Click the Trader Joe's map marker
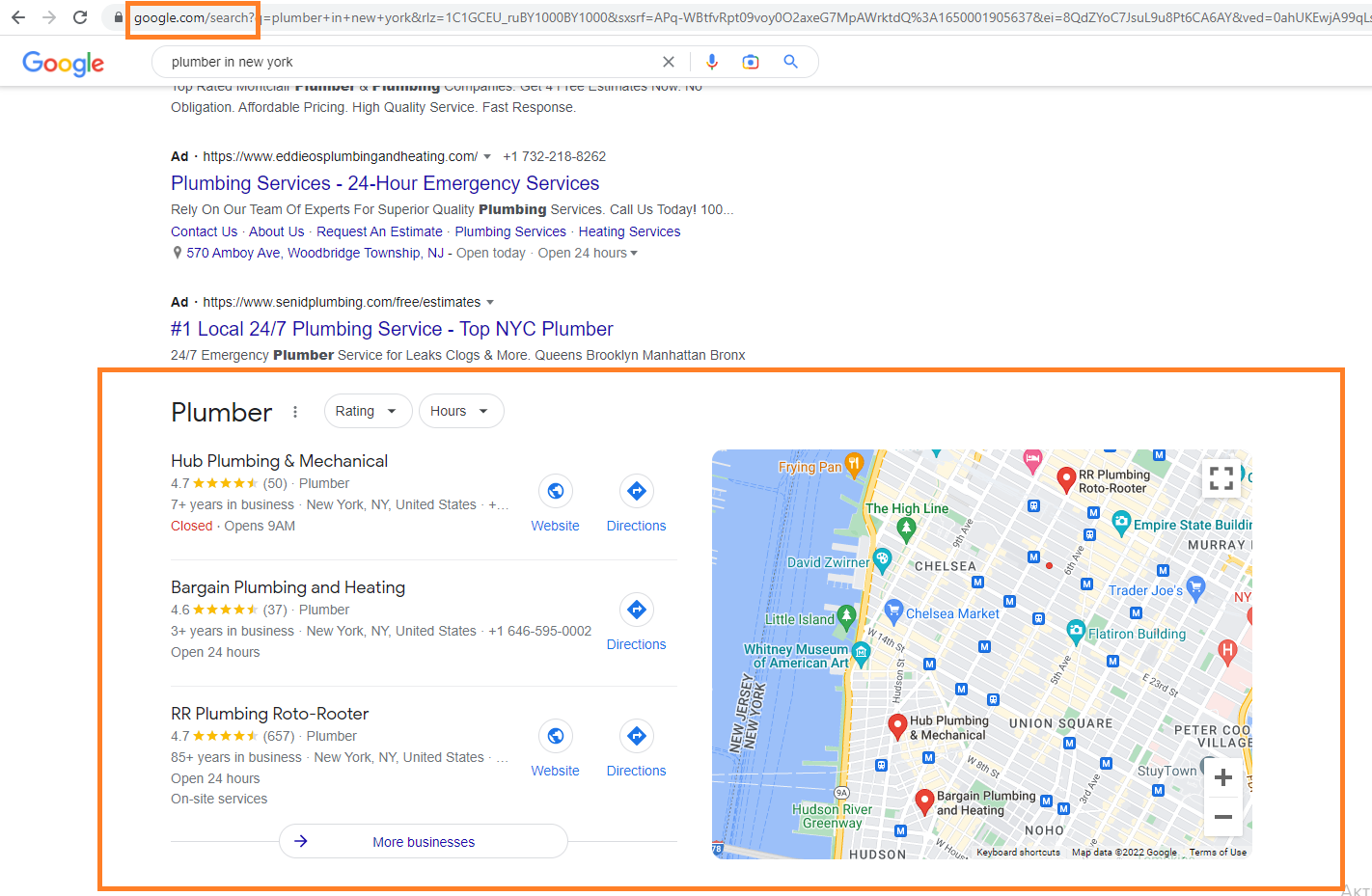 pyautogui.click(x=1196, y=588)
